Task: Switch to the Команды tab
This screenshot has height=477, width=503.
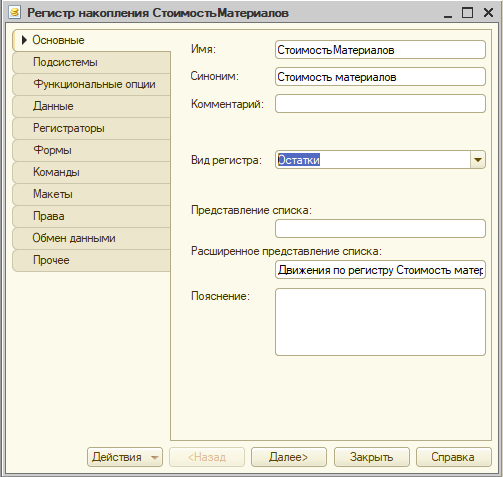Action: pos(91,172)
